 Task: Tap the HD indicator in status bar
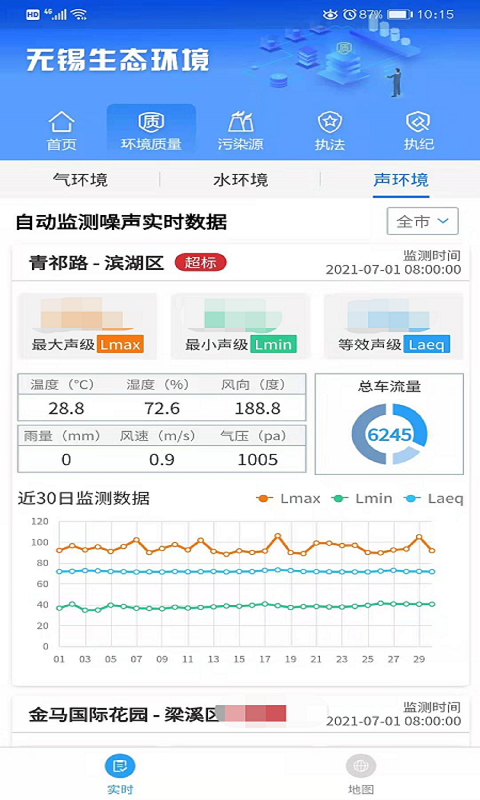tap(33, 15)
